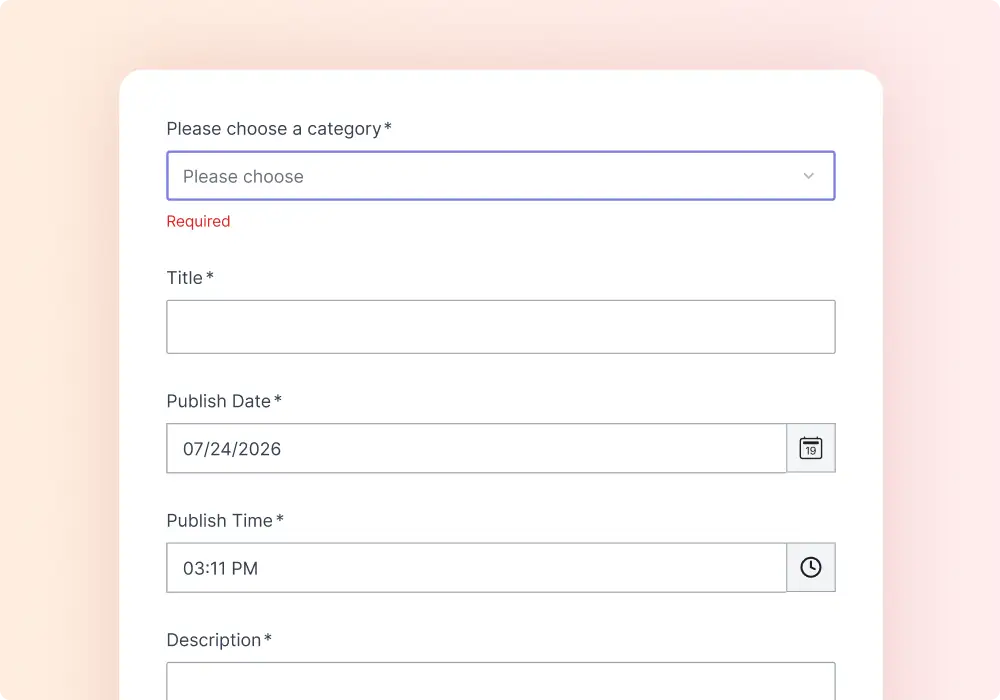Viewport: 1000px width, 700px height.
Task: Click into the Publish Time field
Action: coord(476,567)
